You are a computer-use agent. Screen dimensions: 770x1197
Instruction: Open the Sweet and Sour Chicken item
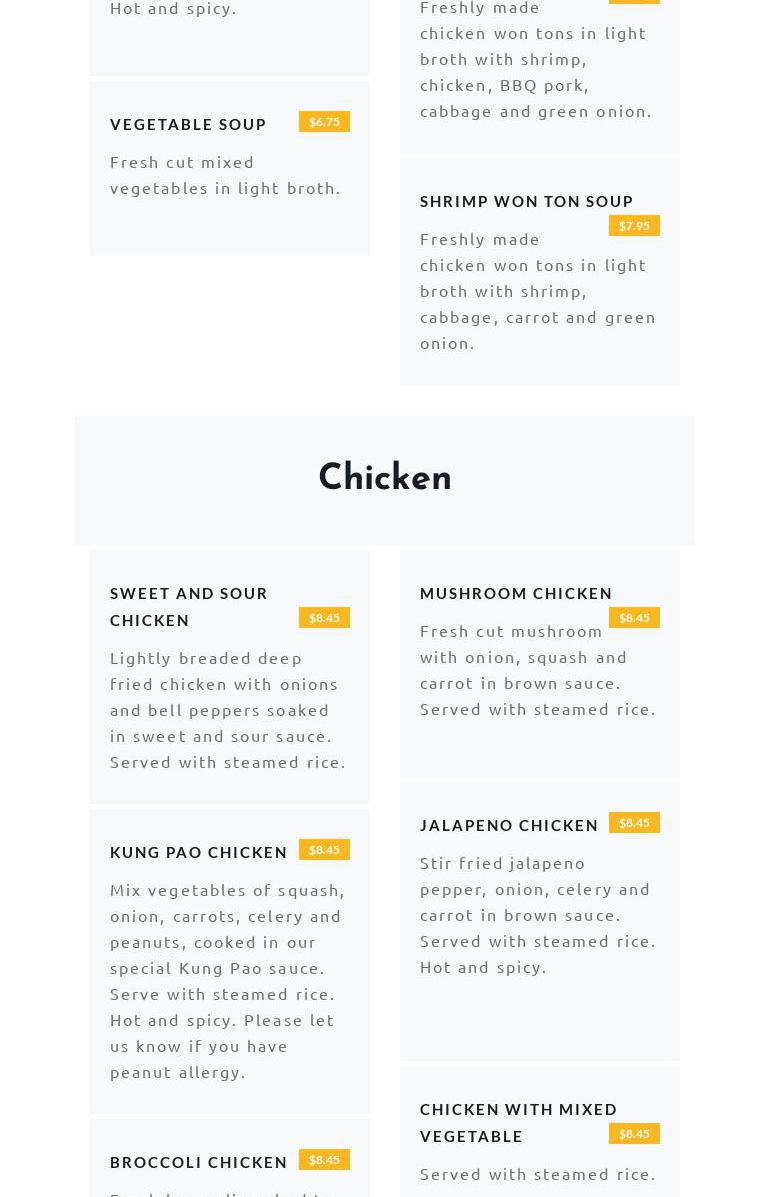[189, 606]
